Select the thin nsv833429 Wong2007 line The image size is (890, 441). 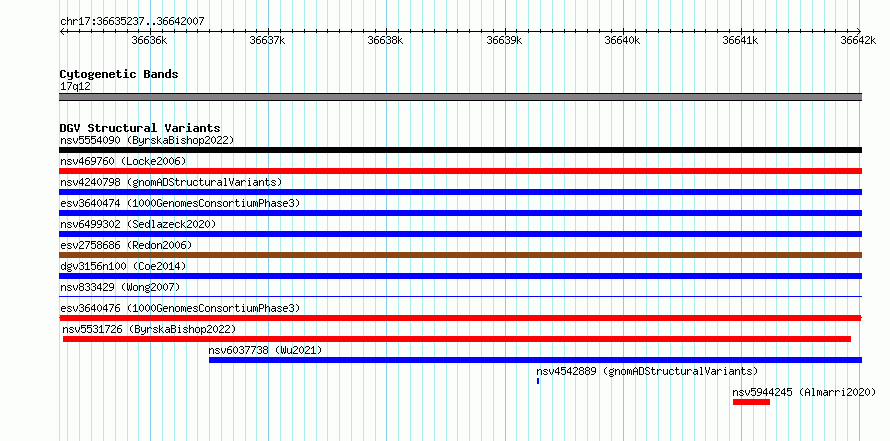click(460, 296)
